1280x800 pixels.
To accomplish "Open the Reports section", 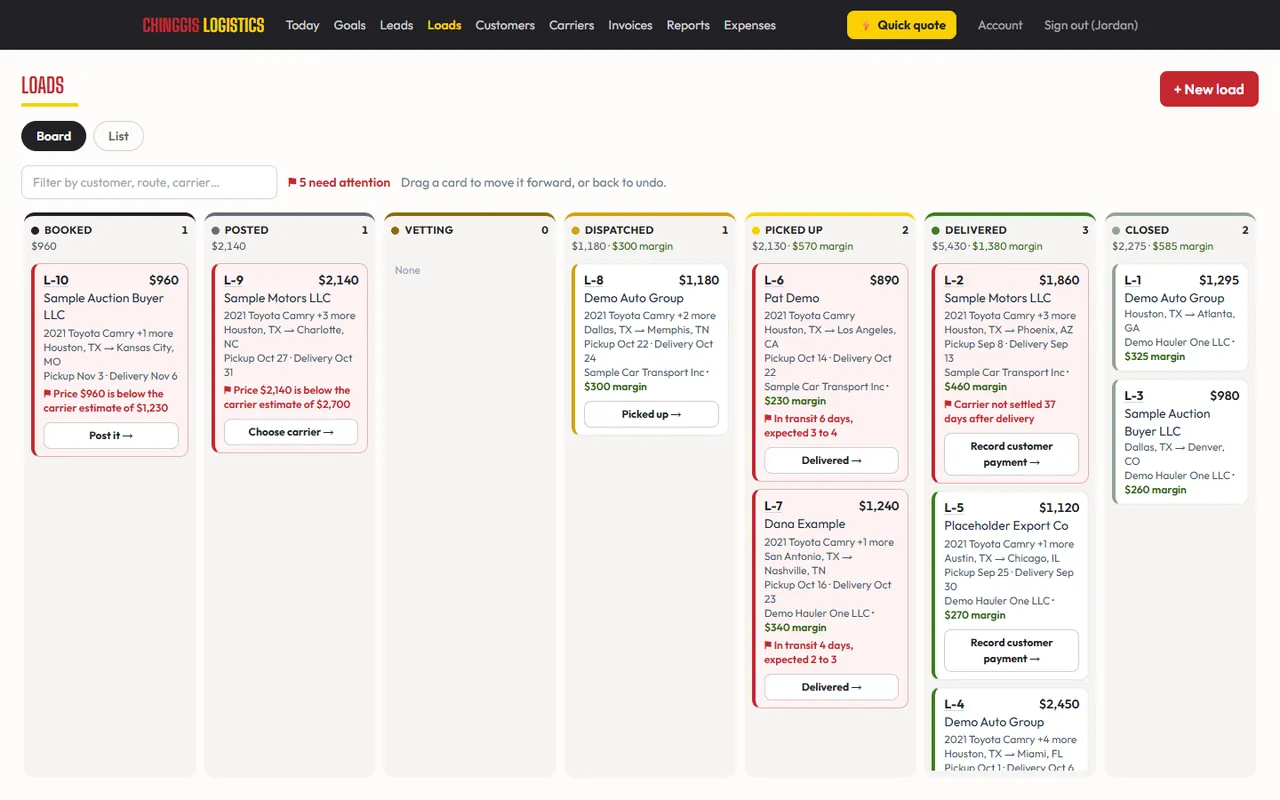I will click(x=688, y=25).
